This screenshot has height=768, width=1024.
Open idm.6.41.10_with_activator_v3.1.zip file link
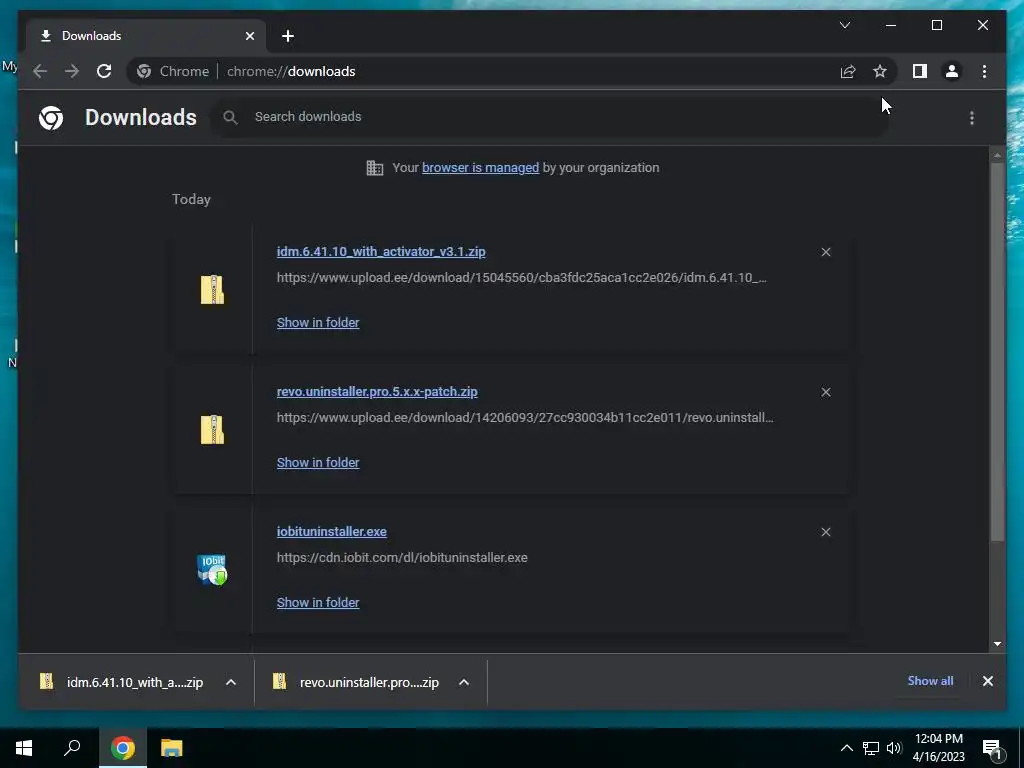381,251
